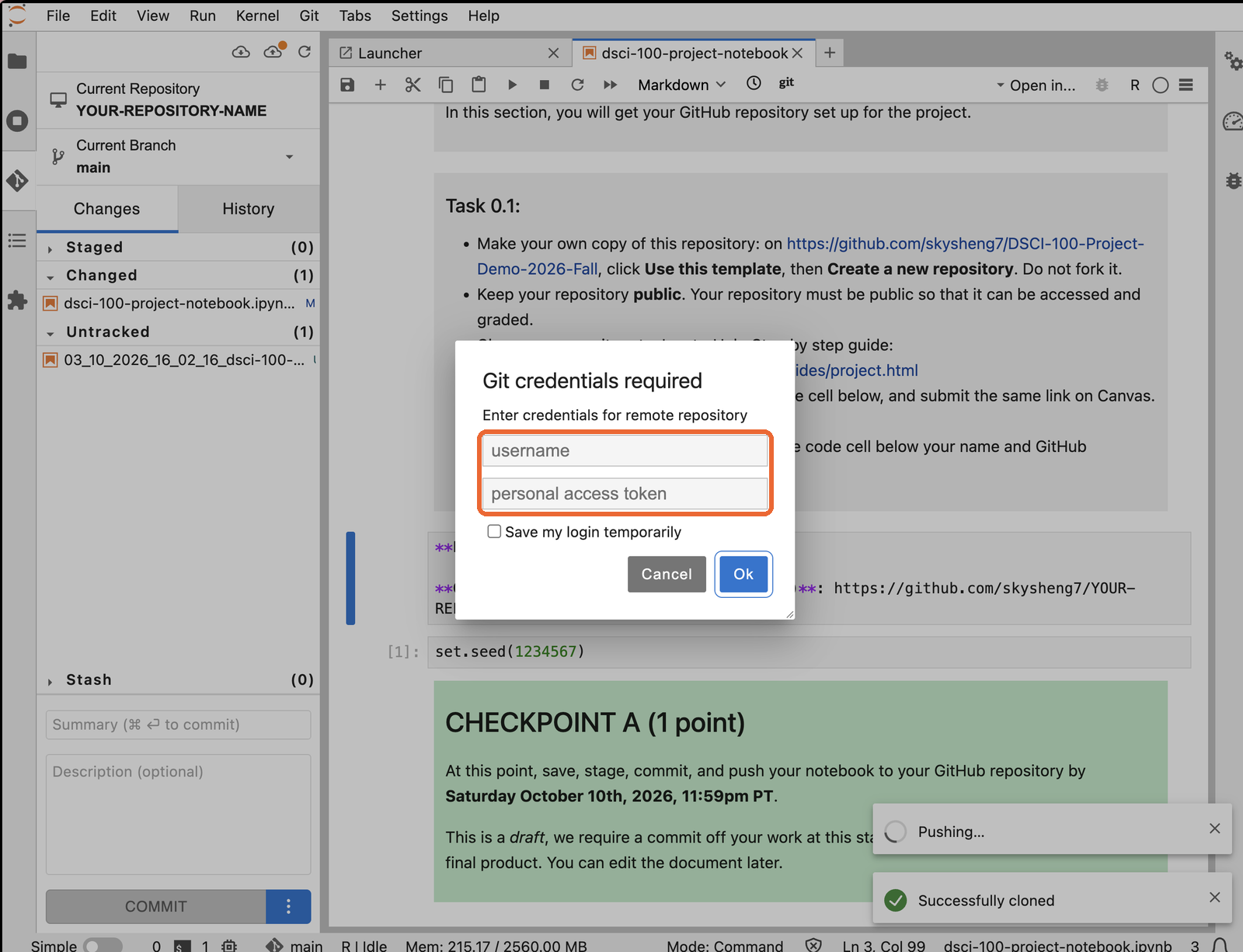Click the personal access token field

[625, 494]
